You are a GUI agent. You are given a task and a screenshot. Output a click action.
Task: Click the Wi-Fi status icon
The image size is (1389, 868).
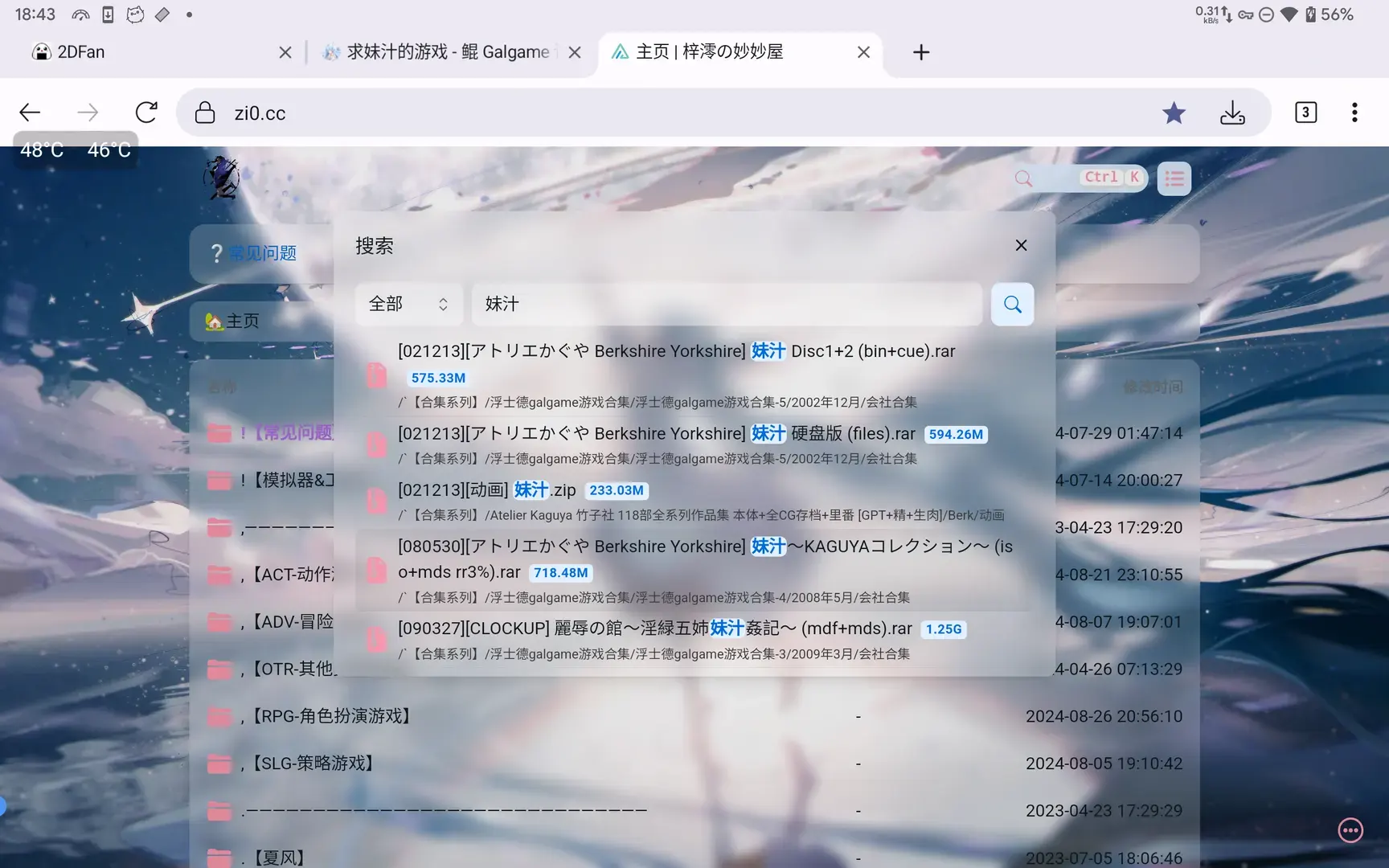pyautogui.click(x=1289, y=14)
